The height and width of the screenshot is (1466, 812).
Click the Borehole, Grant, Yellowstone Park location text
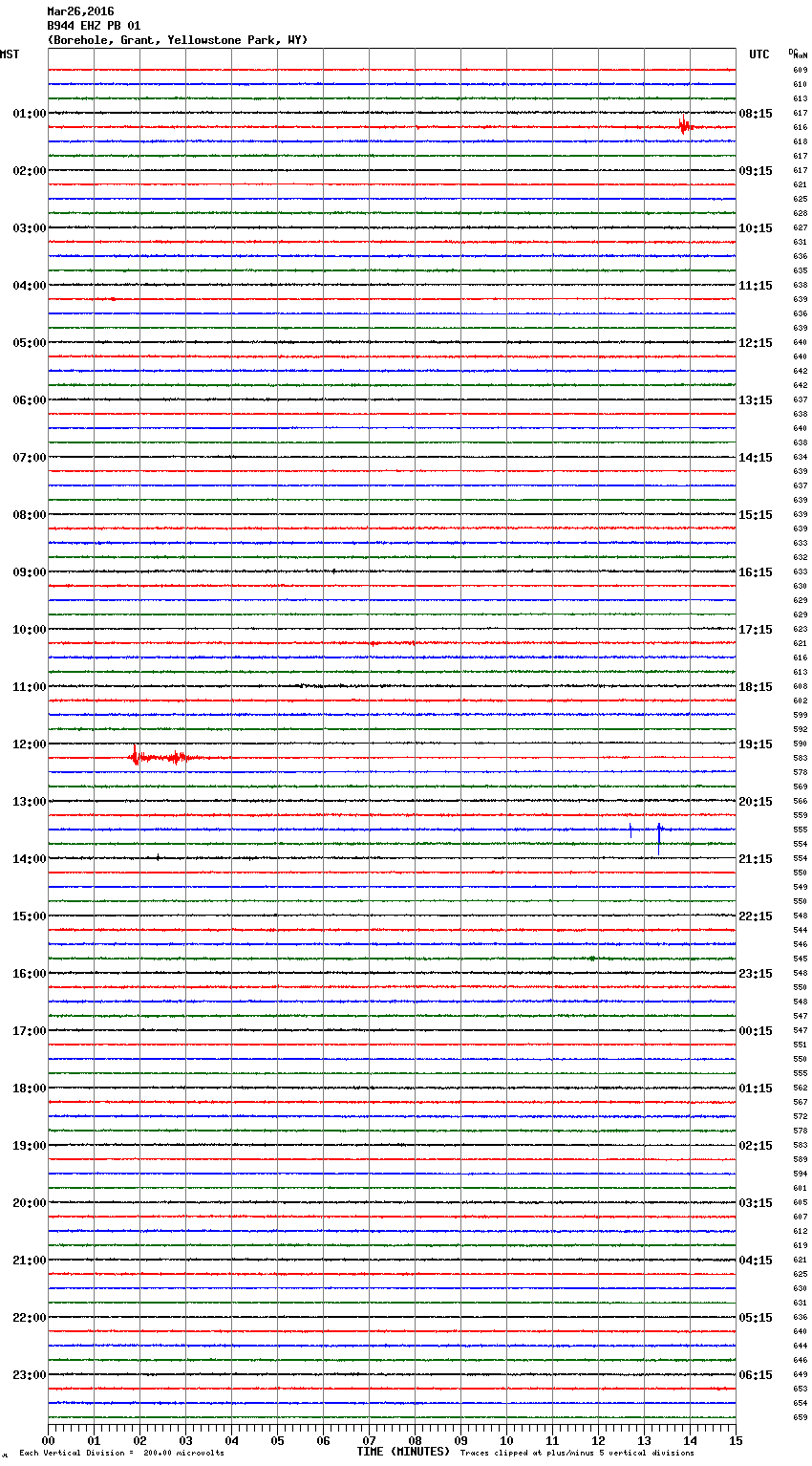click(178, 40)
